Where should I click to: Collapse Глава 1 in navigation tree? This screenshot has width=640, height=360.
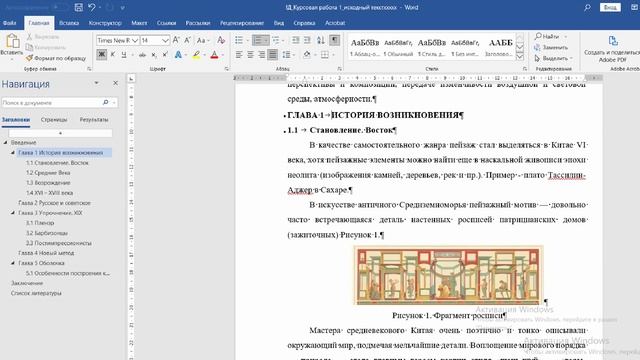click(x=13, y=153)
